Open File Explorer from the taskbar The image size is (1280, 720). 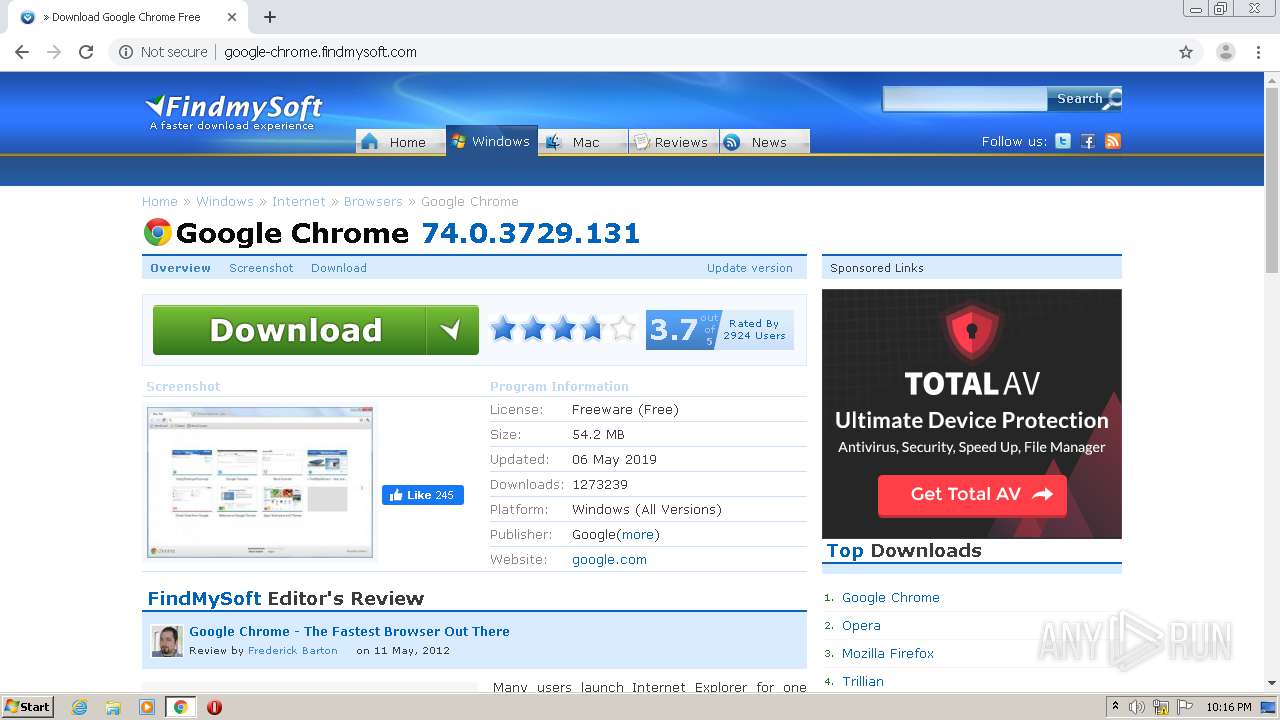(x=113, y=707)
